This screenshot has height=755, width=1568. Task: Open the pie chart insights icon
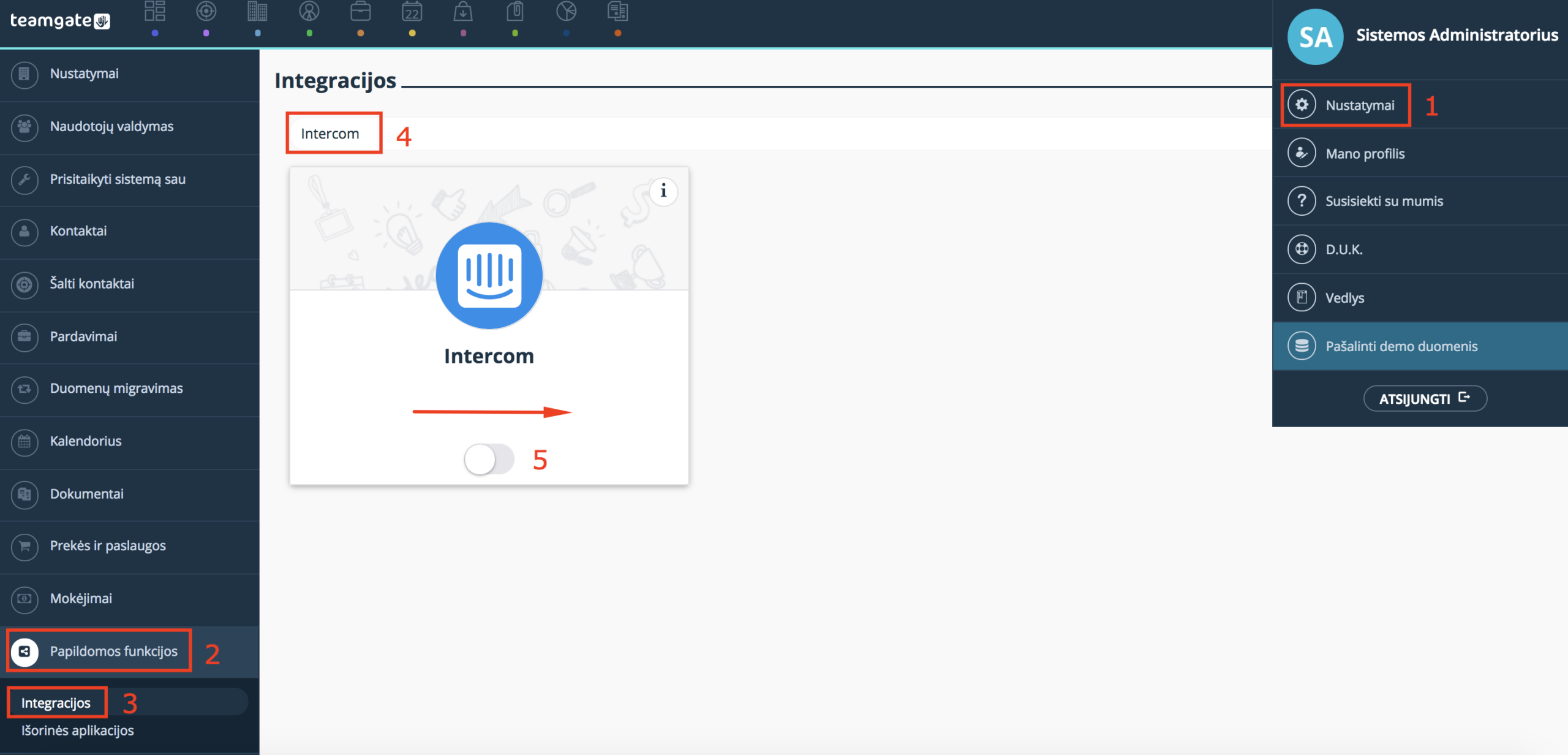[x=567, y=11]
